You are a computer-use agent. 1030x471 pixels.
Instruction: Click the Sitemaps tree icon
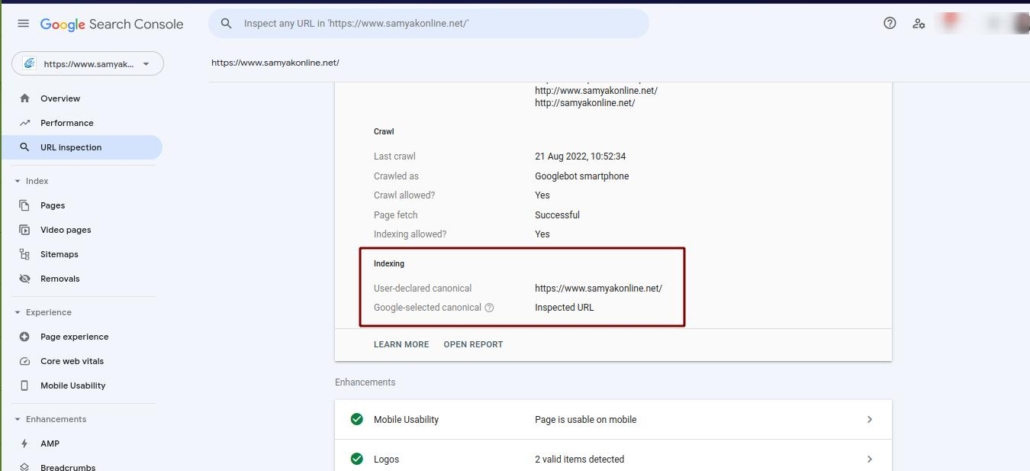[x=25, y=254]
